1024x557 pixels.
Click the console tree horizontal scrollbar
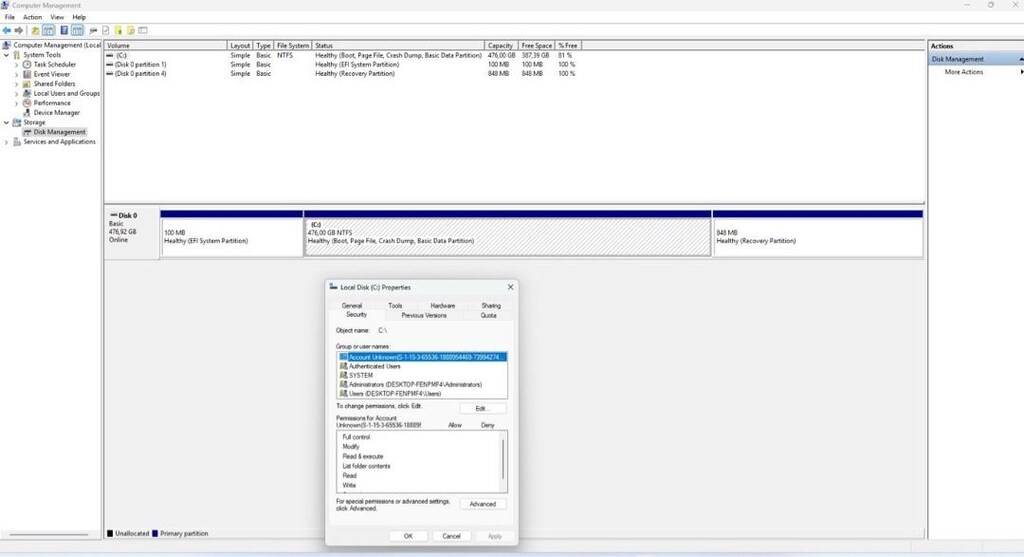49,535
